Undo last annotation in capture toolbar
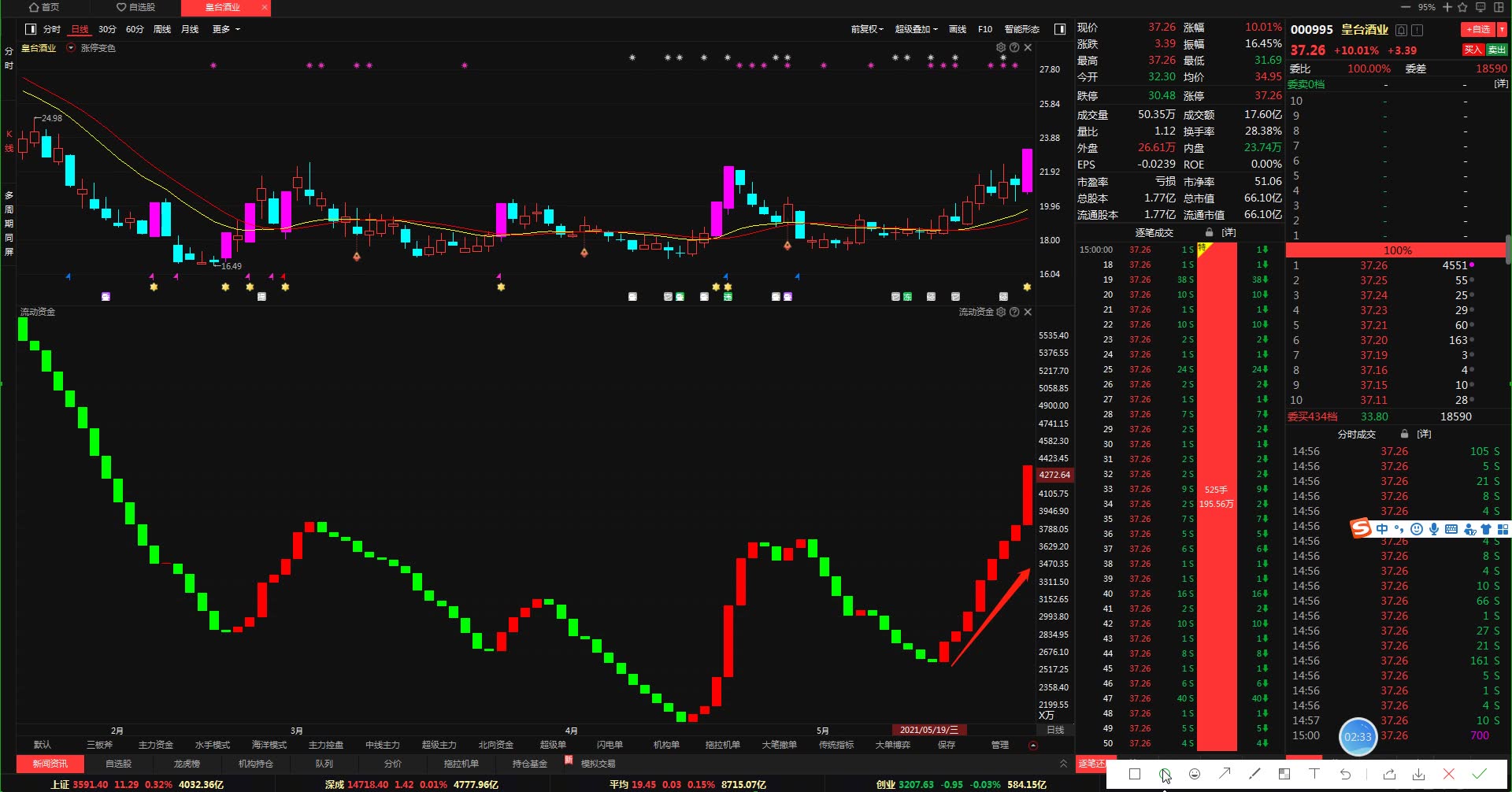 pyautogui.click(x=1345, y=774)
